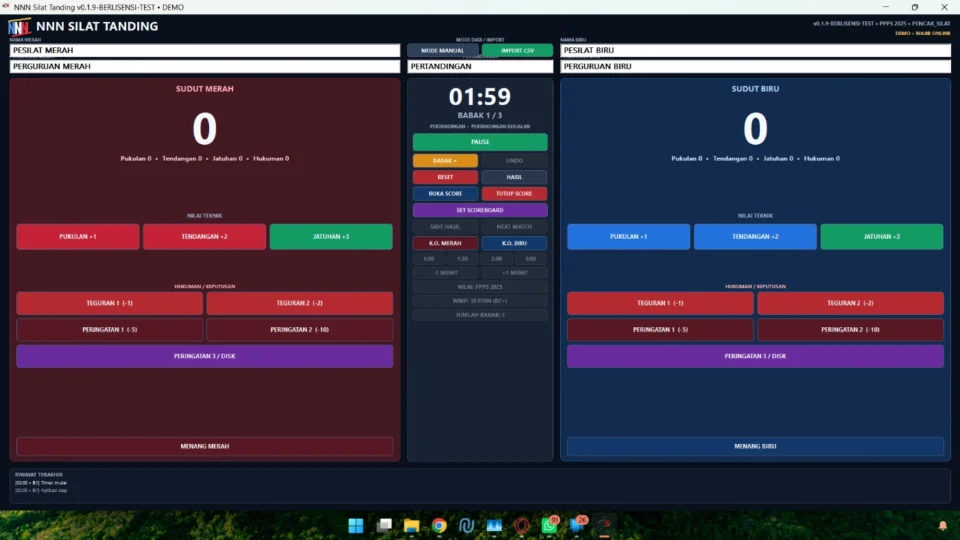Image resolution: width=960 pixels, height=540 pixels.
Task: Declare K.O. Biru
Action: click(x=514, y=243)
